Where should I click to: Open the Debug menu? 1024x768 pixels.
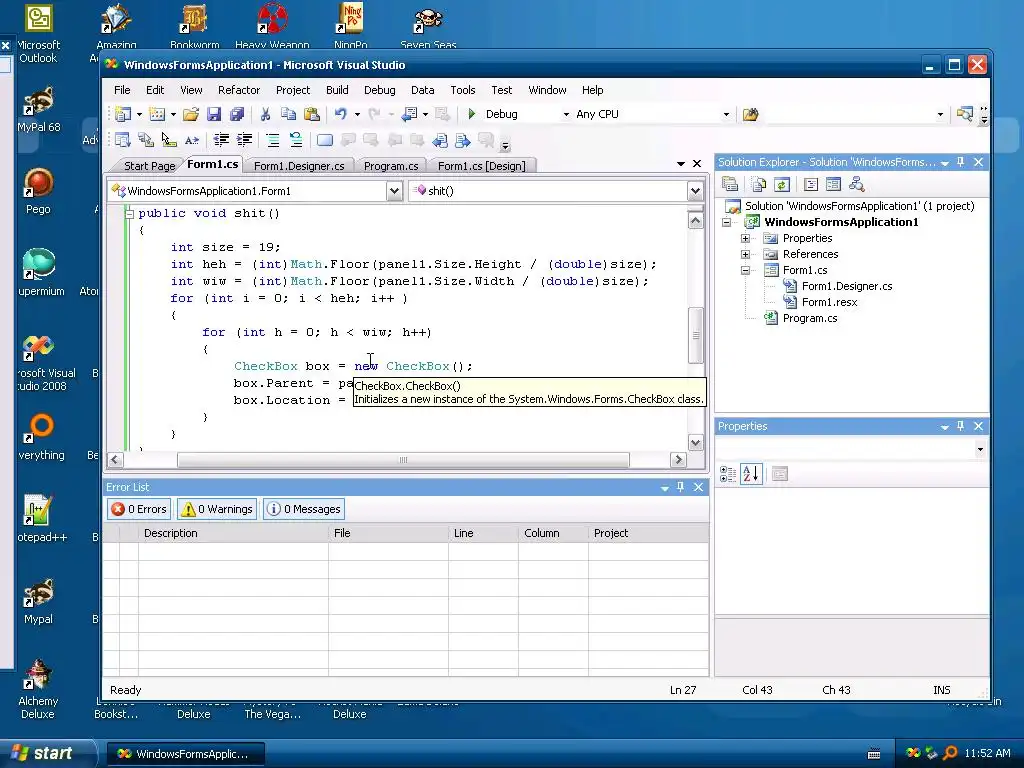[x=379, y=90]
